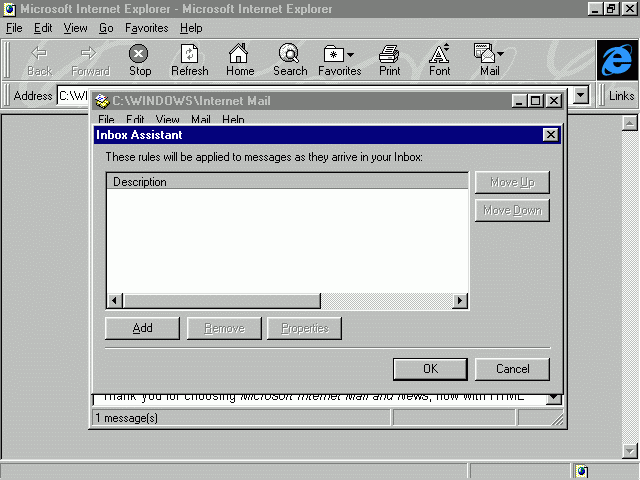
Task: Open Edit menu in Internet Mail window
Action: [135, 120]
